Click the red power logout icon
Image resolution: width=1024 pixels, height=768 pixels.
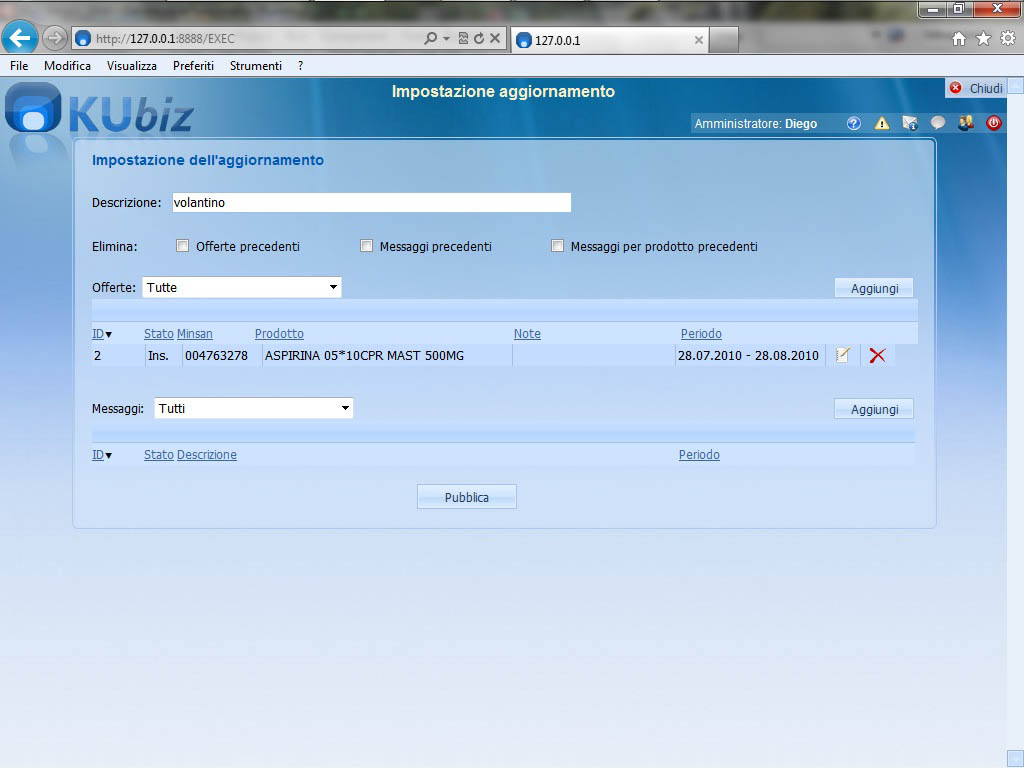993,124
